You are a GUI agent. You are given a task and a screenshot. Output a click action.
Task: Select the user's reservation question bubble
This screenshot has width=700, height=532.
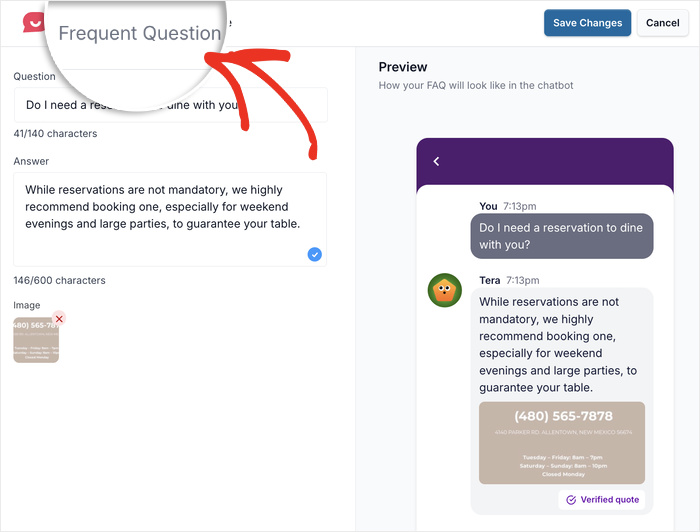561,236
